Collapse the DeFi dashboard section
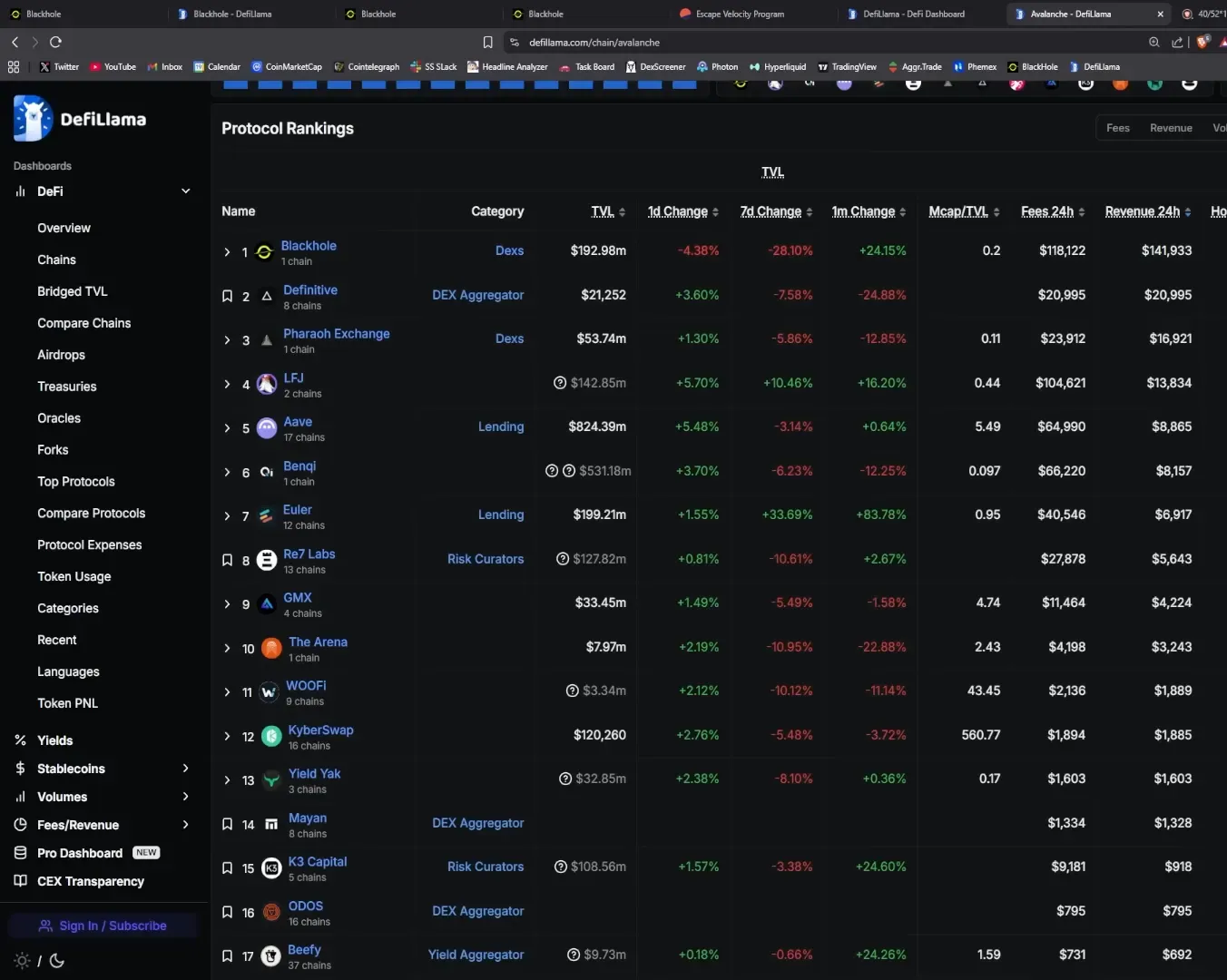This screenshot has height=980, width=1227. pyautogui.click(x=185, y=191)
